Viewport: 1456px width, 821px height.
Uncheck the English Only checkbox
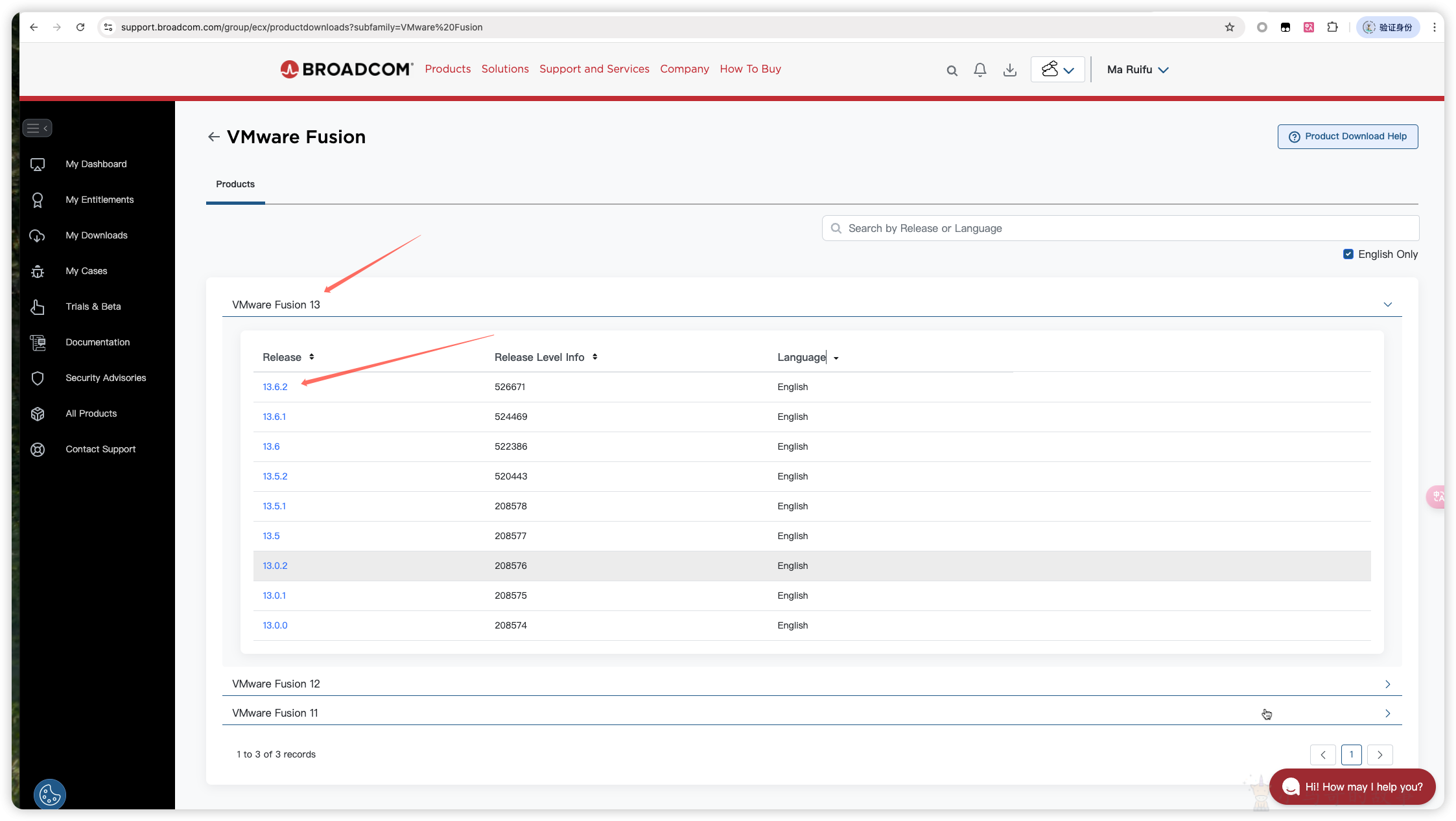click(1348, 254)
